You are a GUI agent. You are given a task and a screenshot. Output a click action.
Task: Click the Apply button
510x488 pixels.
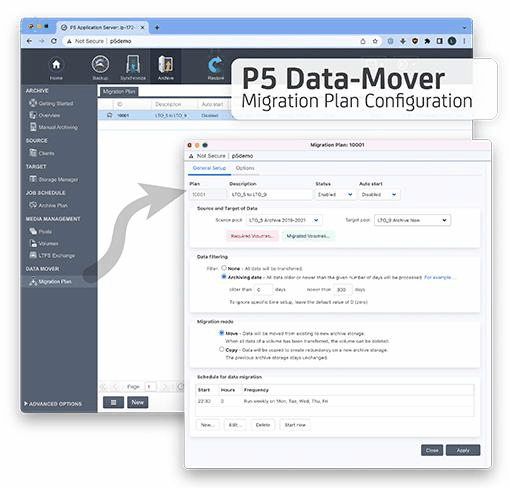click(x=463, y=450)
